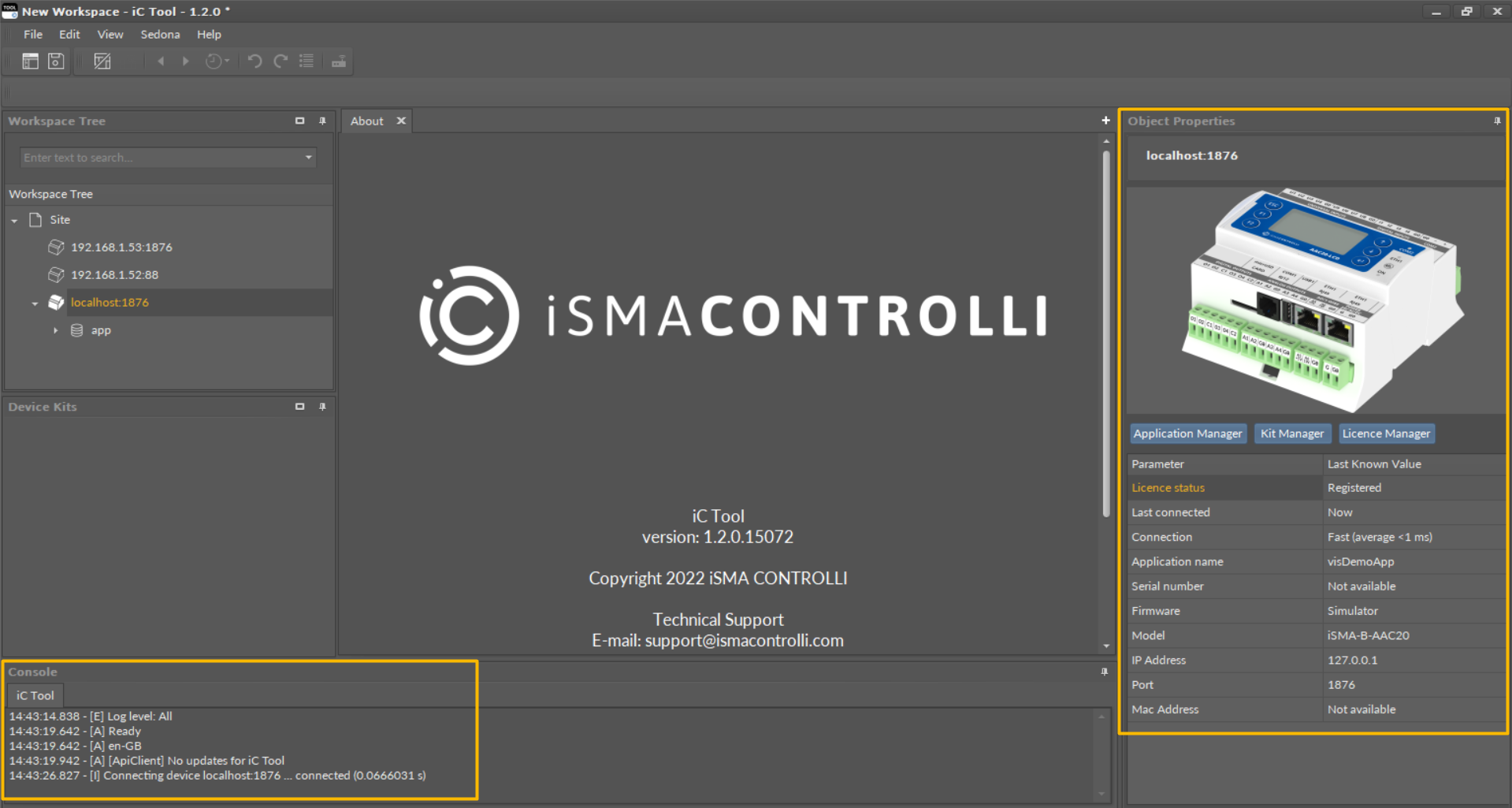This screenshot has width=1512, height=808.
Task: Select device 192.168.1.53:1876 in tree
Action: [x=121, y=248]
